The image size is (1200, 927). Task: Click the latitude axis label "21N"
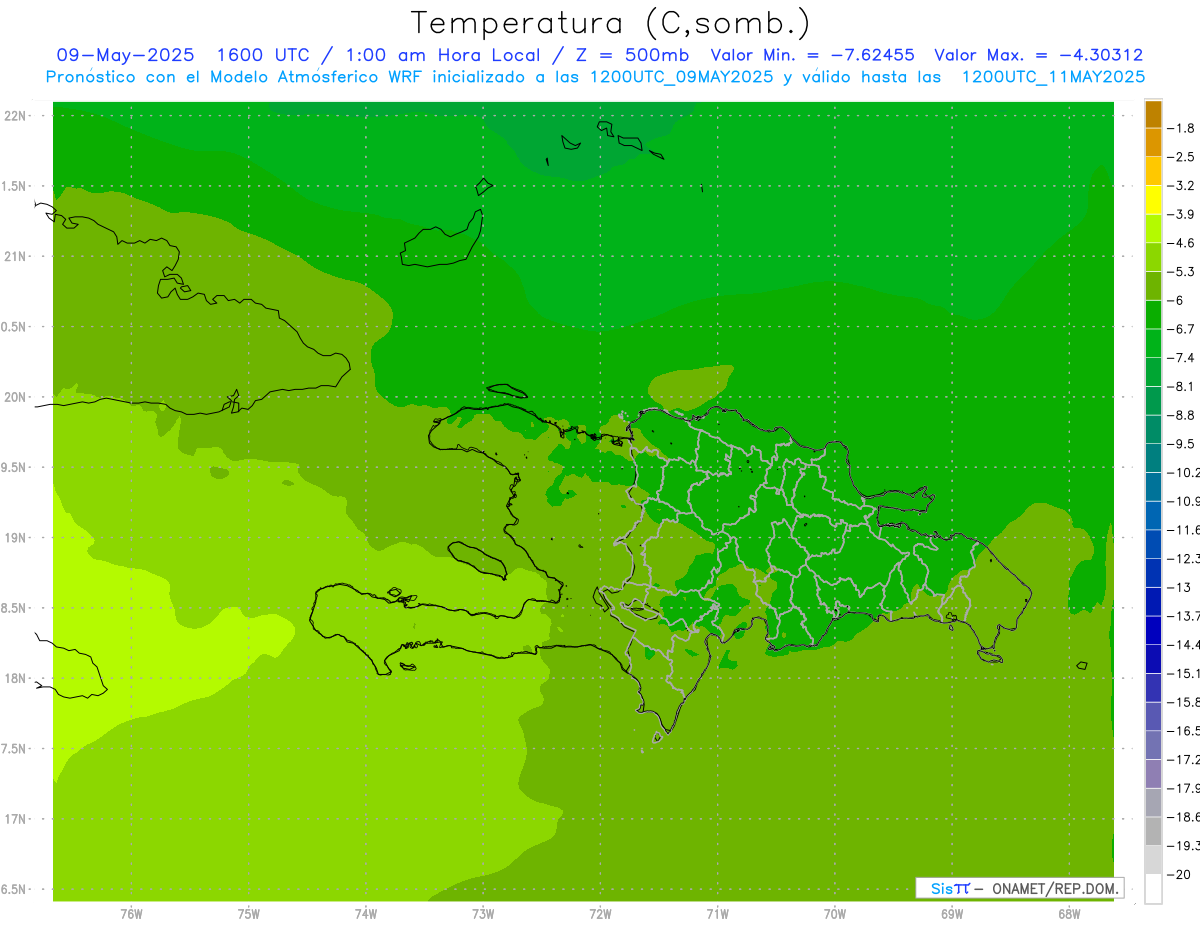click(x=15, y=256)
